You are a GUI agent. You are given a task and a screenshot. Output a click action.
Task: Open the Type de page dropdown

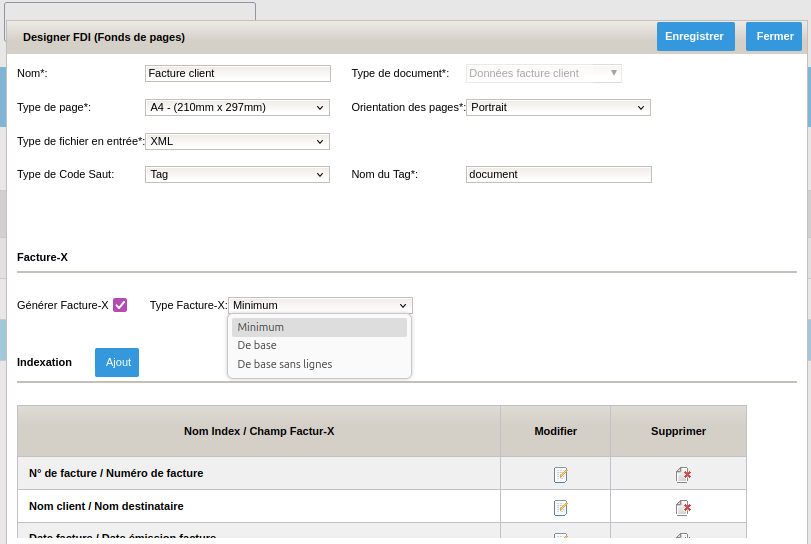[x=237, y=108]
